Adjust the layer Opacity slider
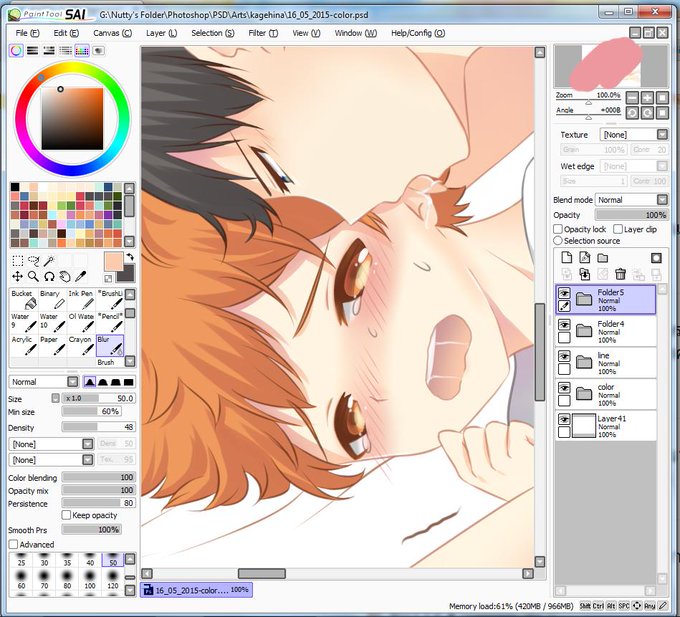This screenshot has width=680, height=617. 631,215
